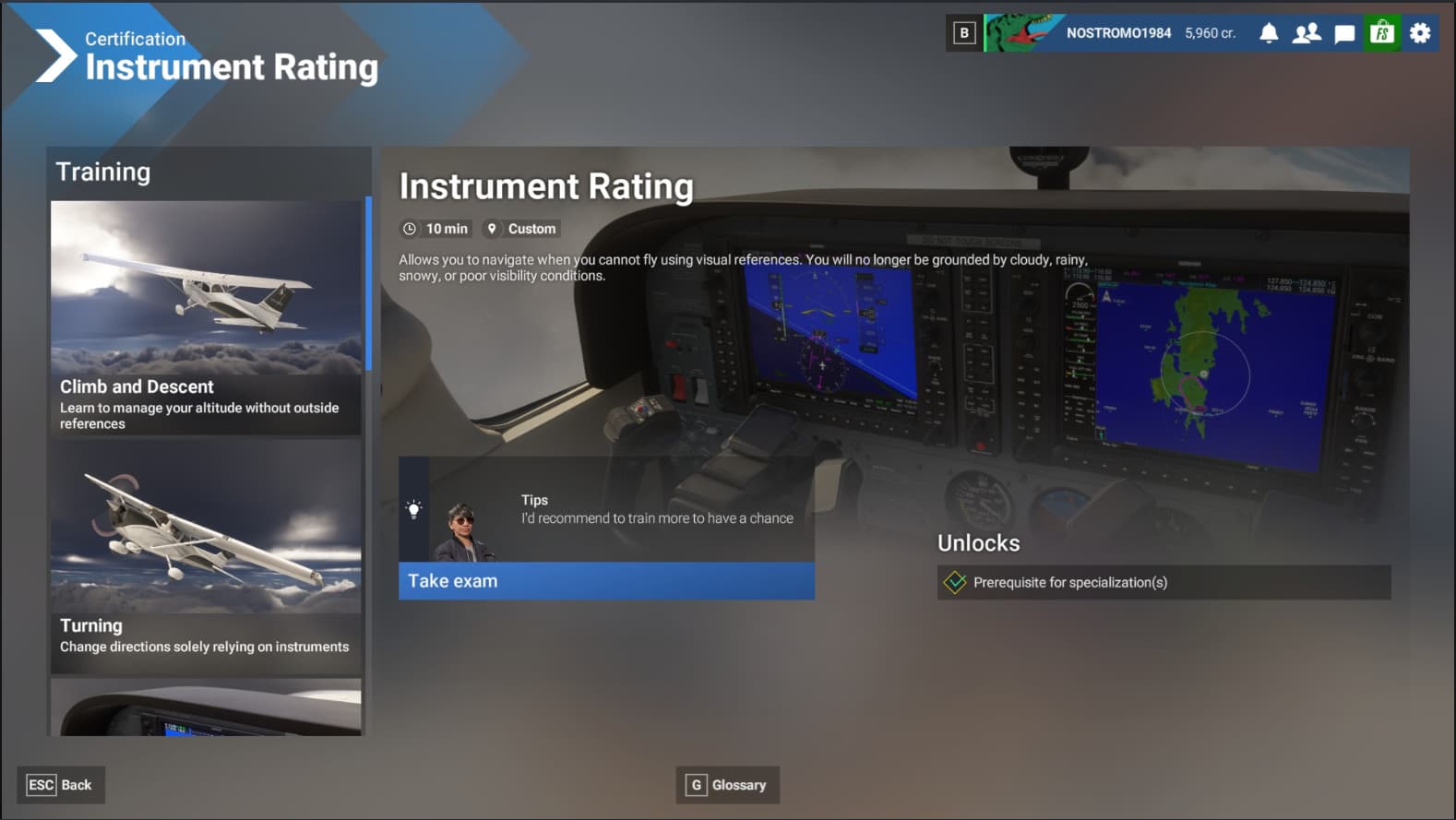Click the Instrument Rating heading in the details panel
This screenshot has height=820, width=1456.
coord(546,186)
